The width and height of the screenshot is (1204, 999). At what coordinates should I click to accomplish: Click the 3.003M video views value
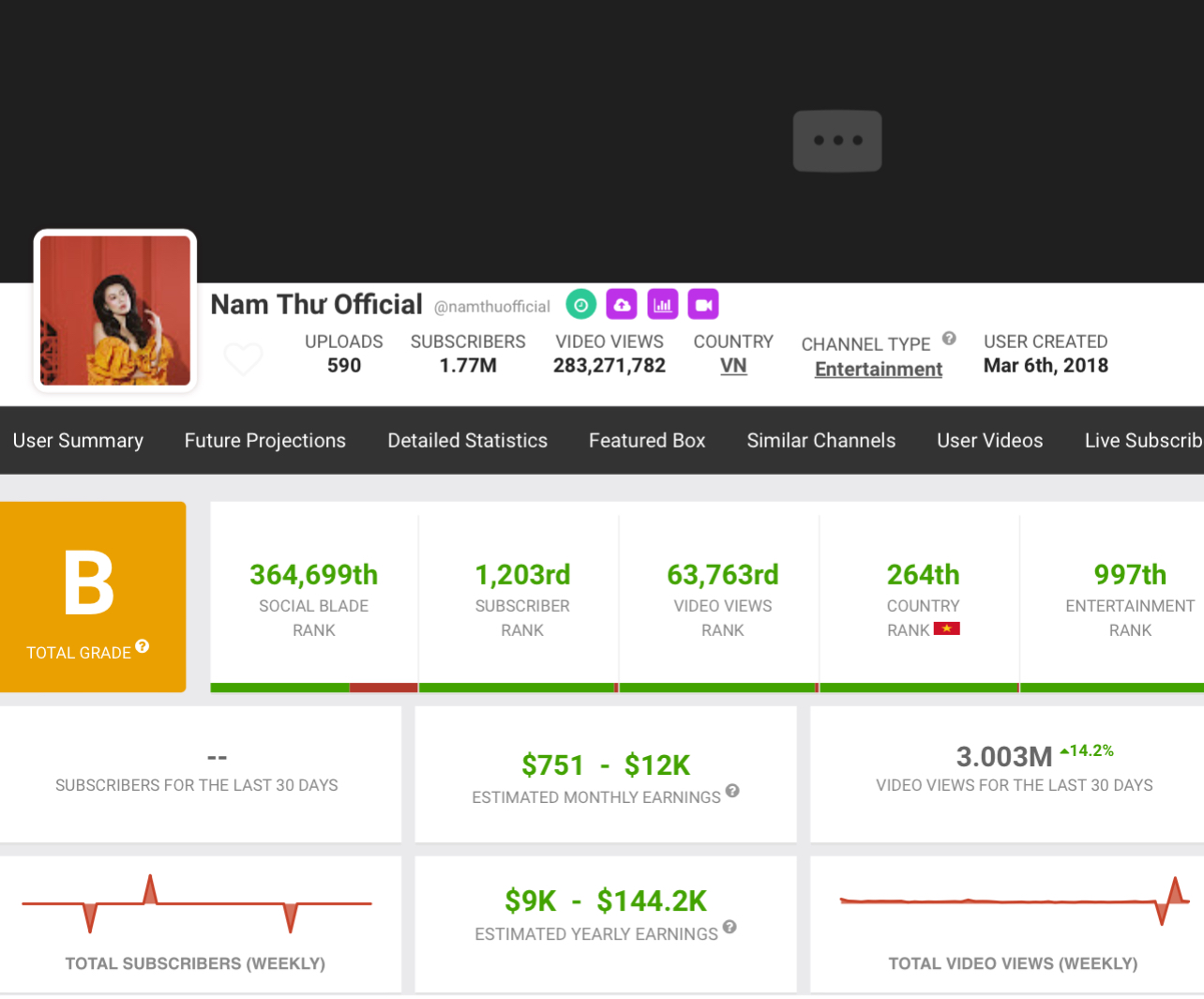(x=1004, y=756)
